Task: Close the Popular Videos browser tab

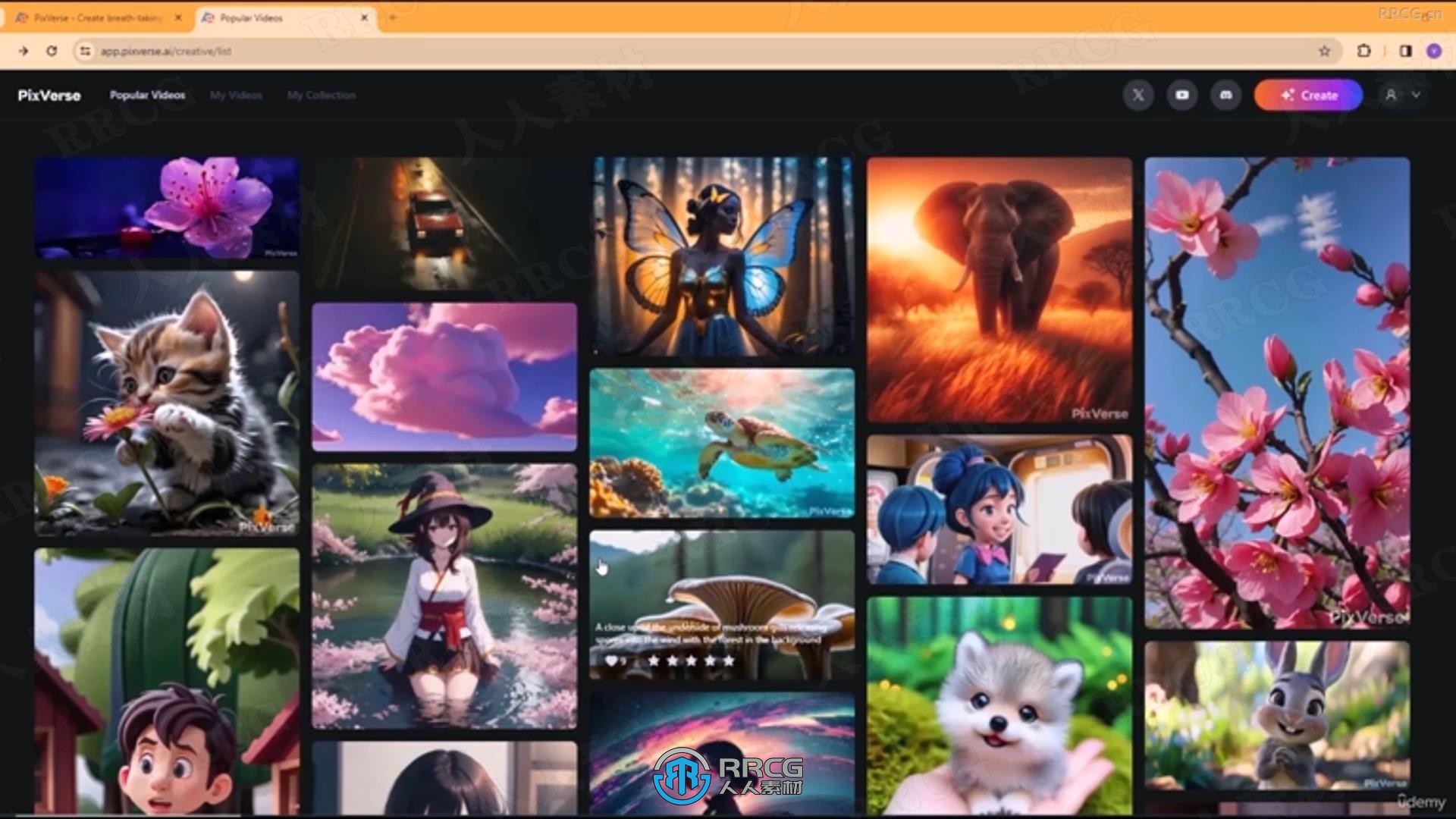Action: 364,17
